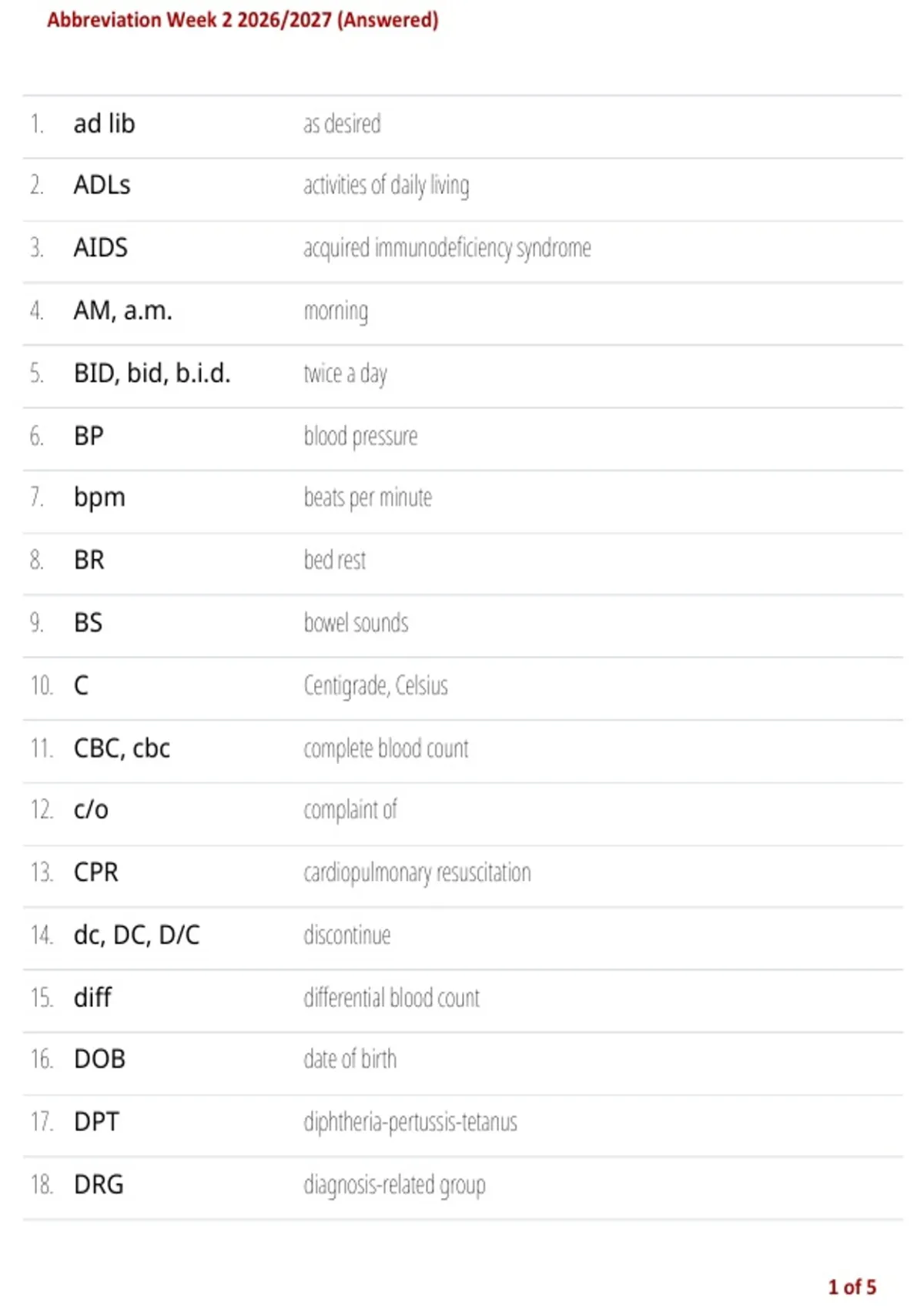
Task: Click 'differential blood count' definition
Action: [392, 998]
